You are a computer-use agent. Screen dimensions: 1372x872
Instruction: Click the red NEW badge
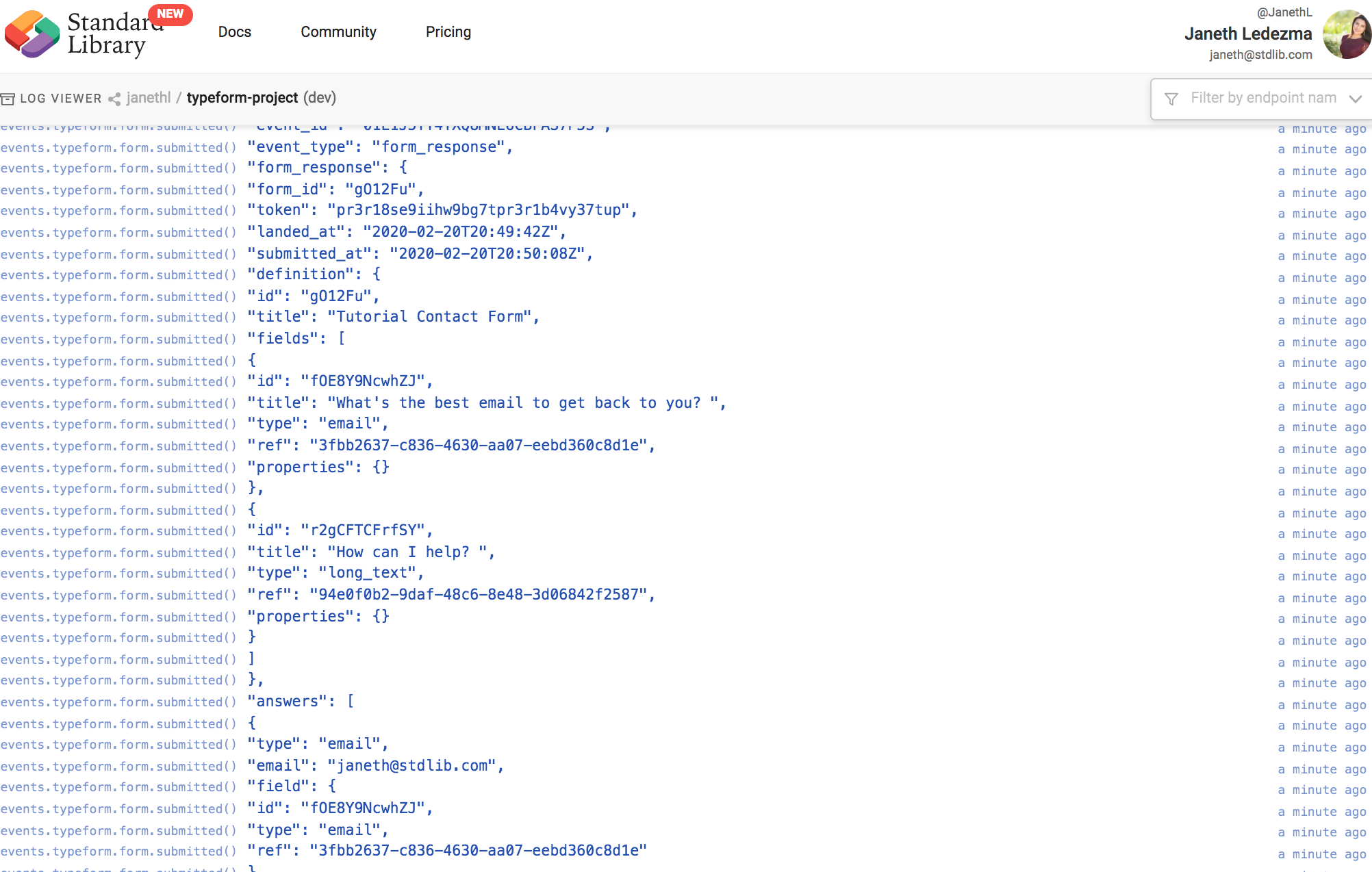point(170,14)
